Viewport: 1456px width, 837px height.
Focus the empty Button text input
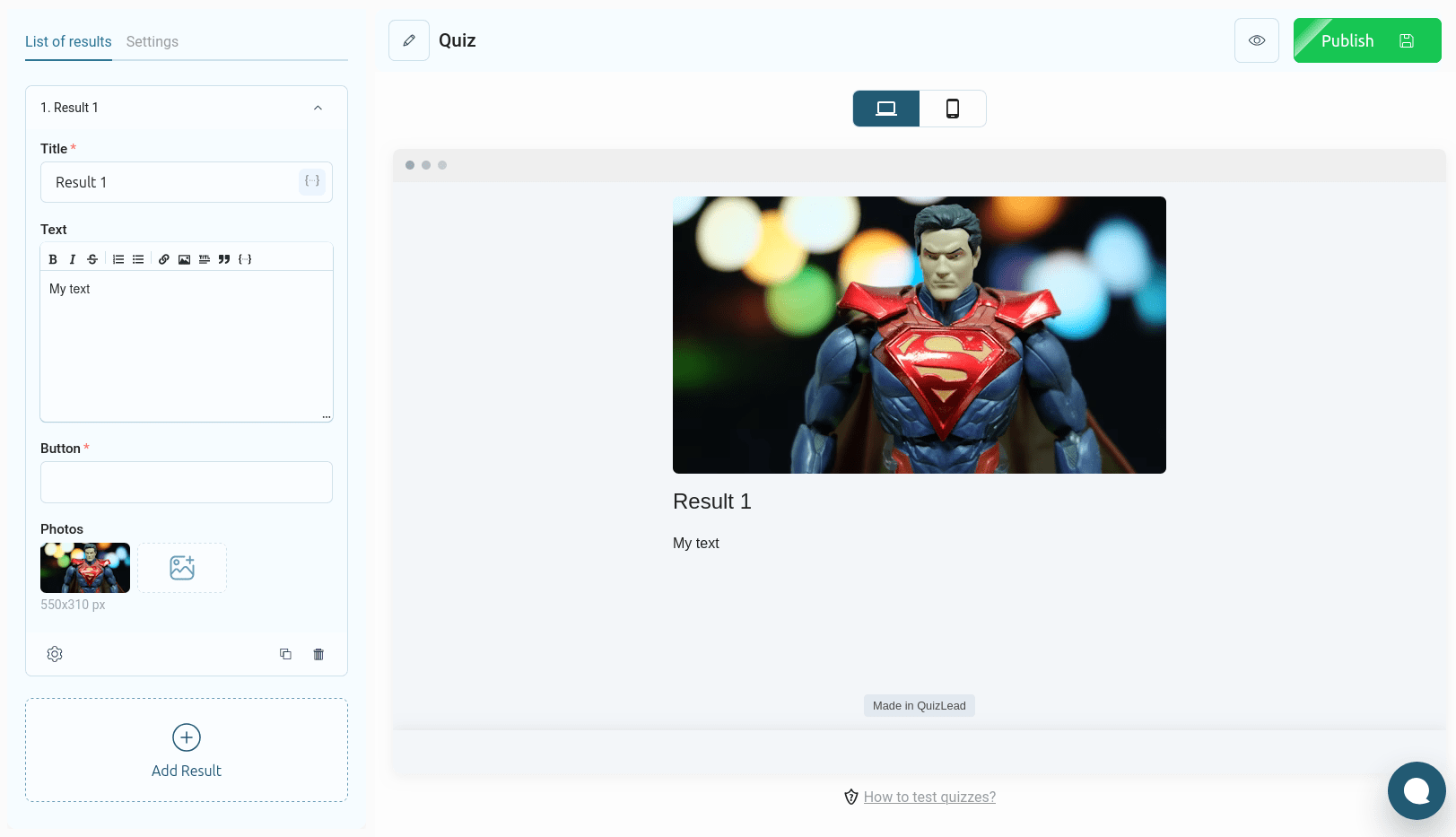click(187, 482)
